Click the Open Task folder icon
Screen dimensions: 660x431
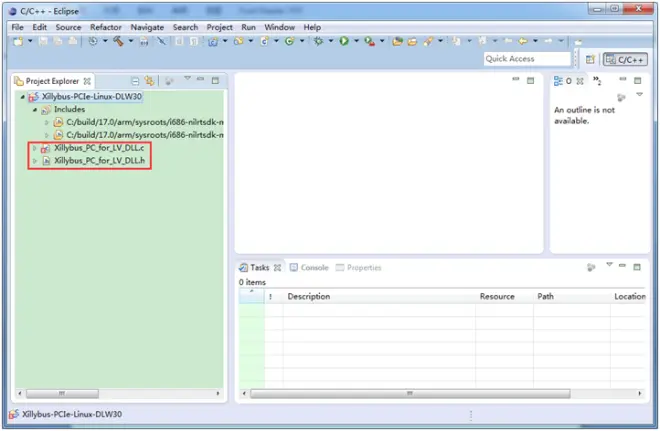[412, 41]
